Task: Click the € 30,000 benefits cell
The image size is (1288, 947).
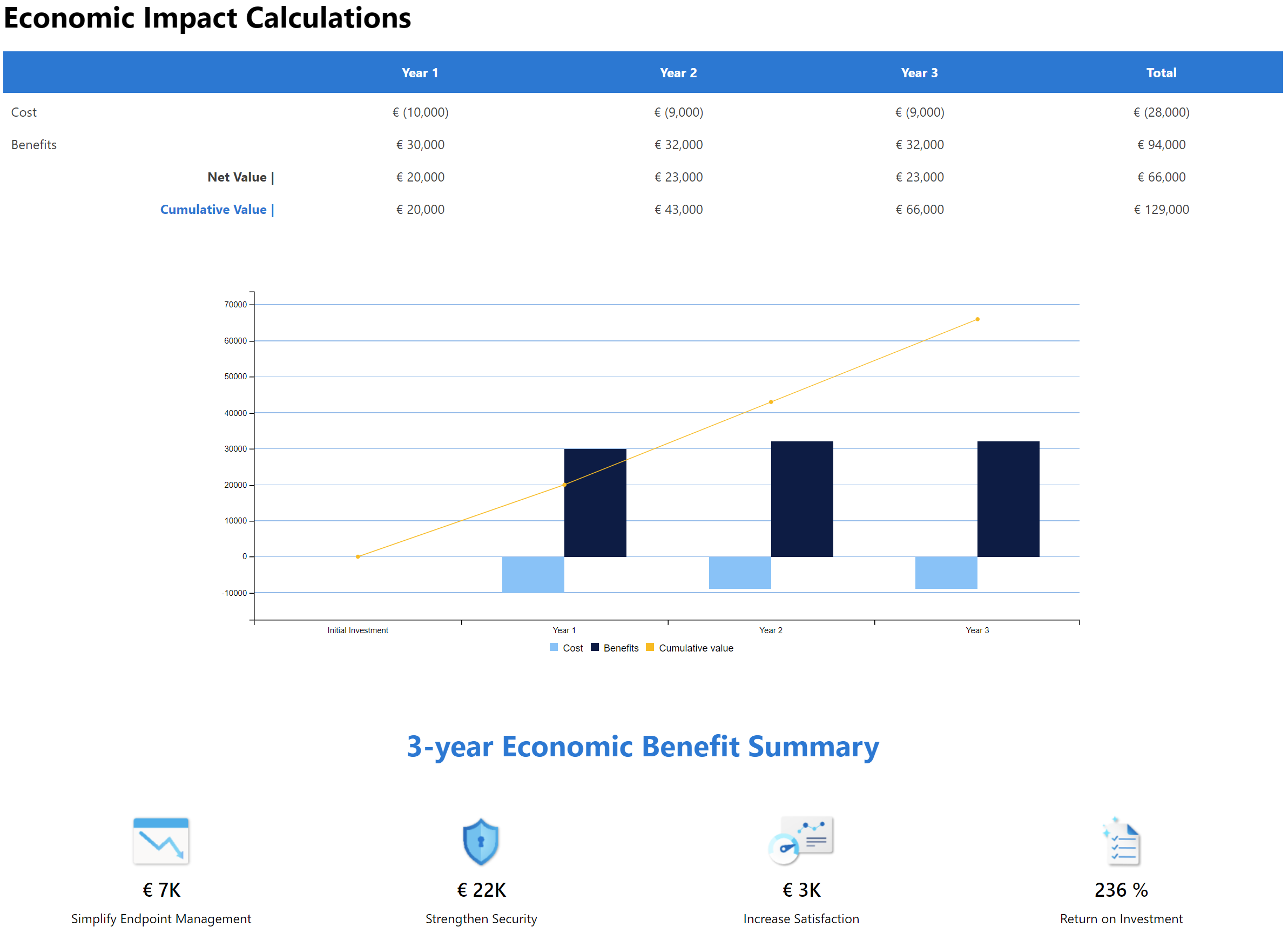Action: [x=420, y=144]
